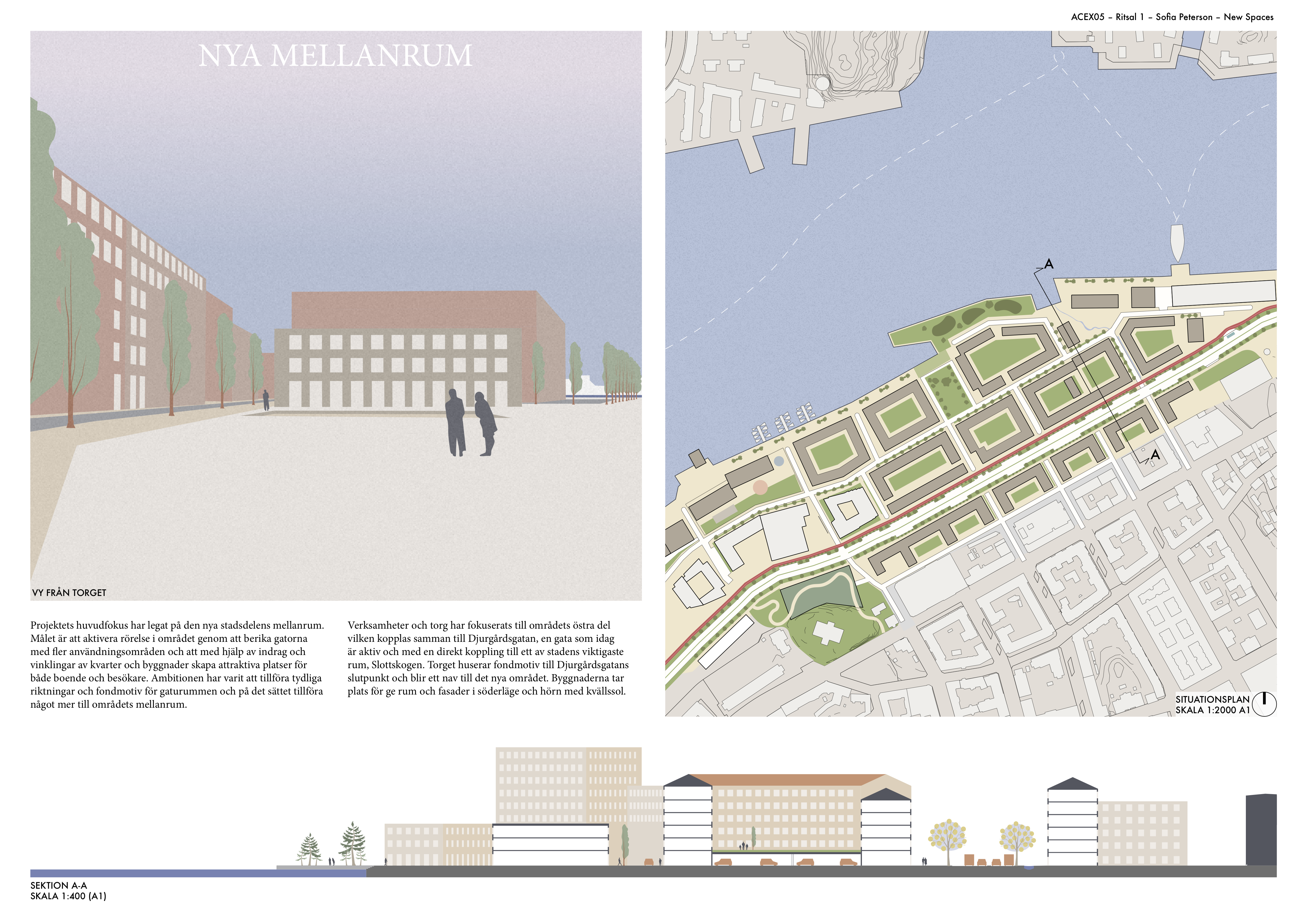Click the upper section marker 'A' on the map
1307x924 pixels.
[x=1048, y=264]
